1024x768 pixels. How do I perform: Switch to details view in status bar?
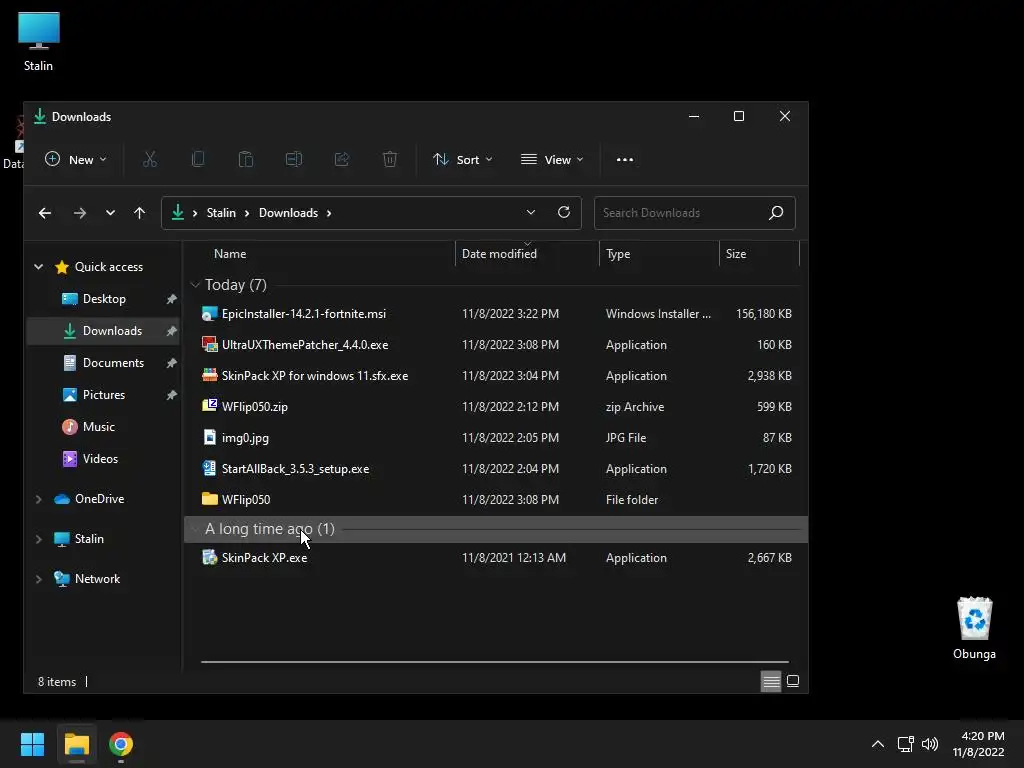tap(771, 681)
